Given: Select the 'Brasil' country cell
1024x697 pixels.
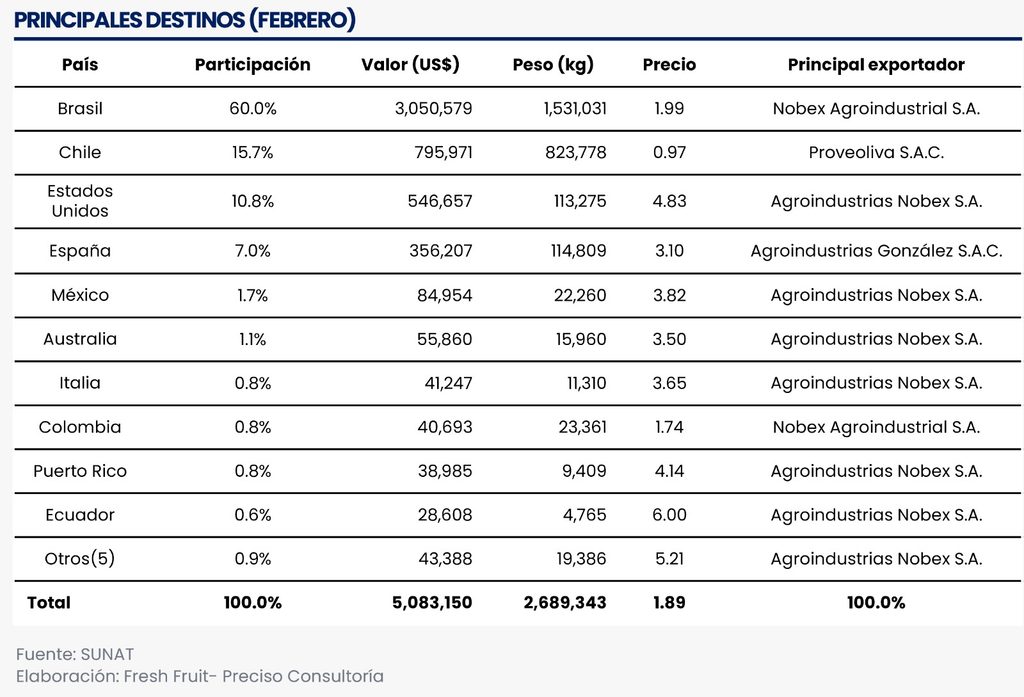Looking at the screenshot, I should pos(80,109).
